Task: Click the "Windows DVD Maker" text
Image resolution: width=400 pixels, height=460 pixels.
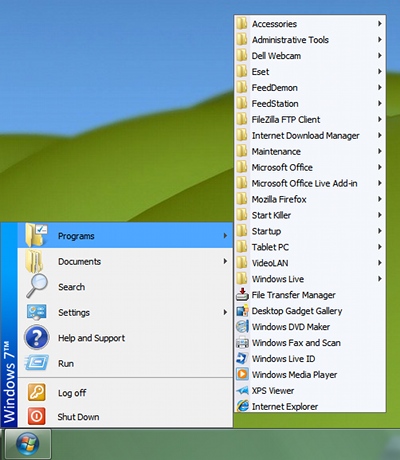Action: click(291, 327)
